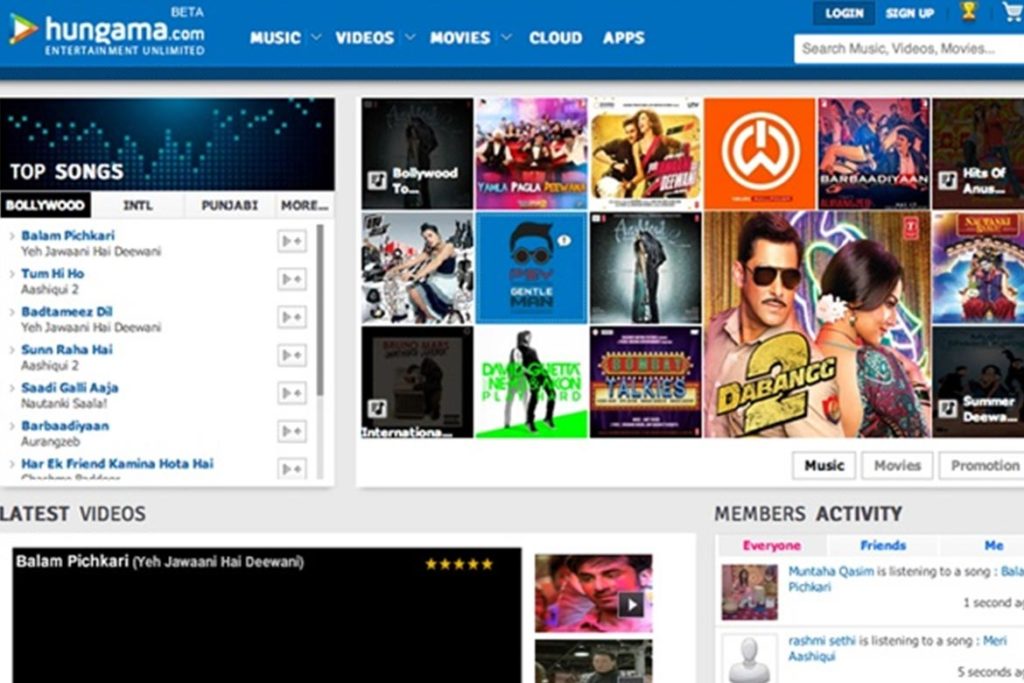
Task: Expand the Movies menu arrow
Action: 506,37
